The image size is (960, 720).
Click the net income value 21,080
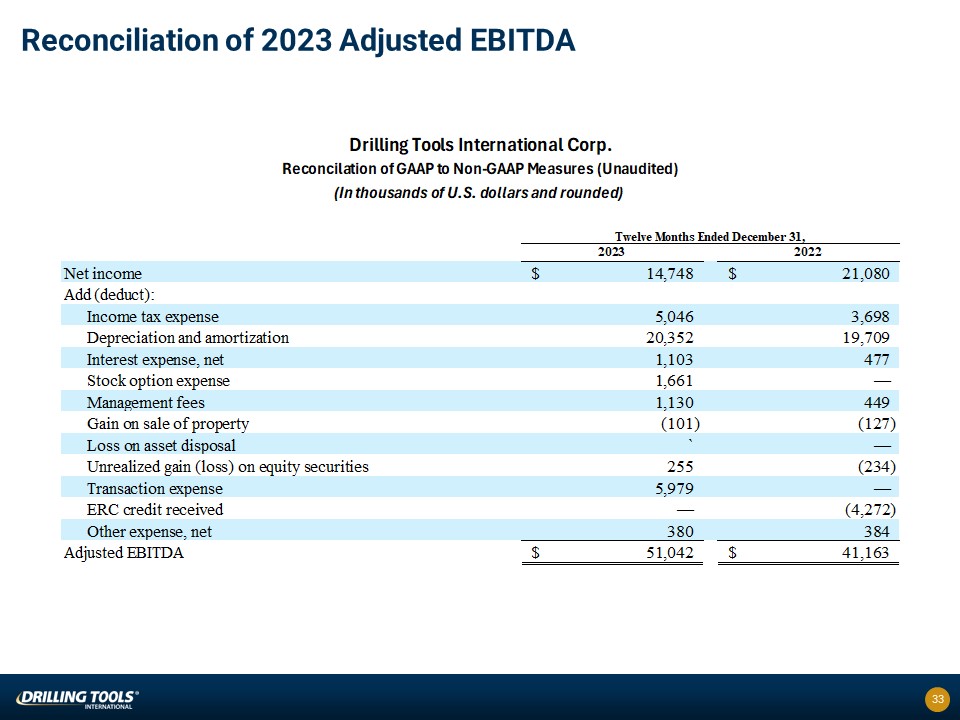coord(866,274)
